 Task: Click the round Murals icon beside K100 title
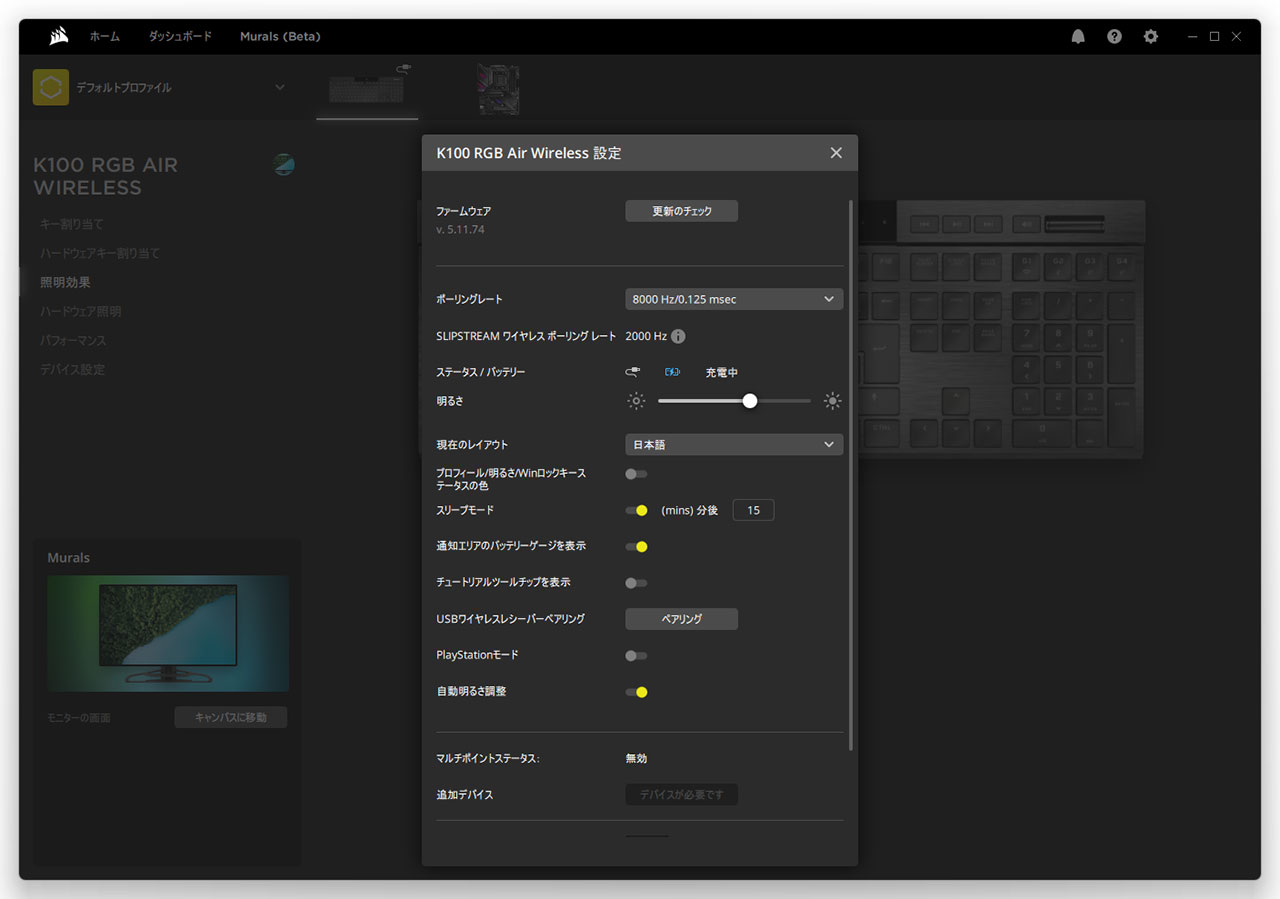pos(284,165)
